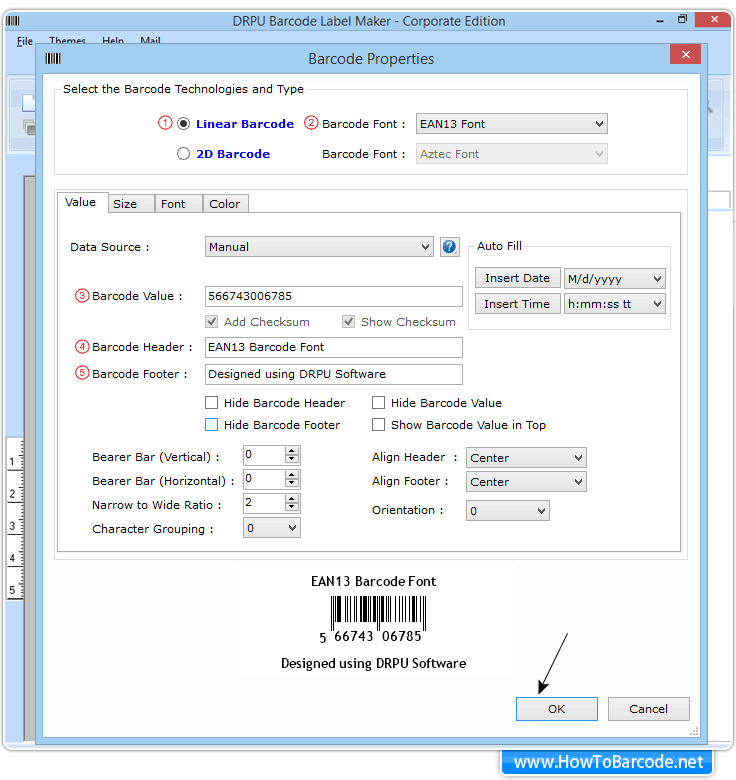Viewport: 736px width, 780px height.
Task: Click the Insert Time button
Action: tap(518, 304)
